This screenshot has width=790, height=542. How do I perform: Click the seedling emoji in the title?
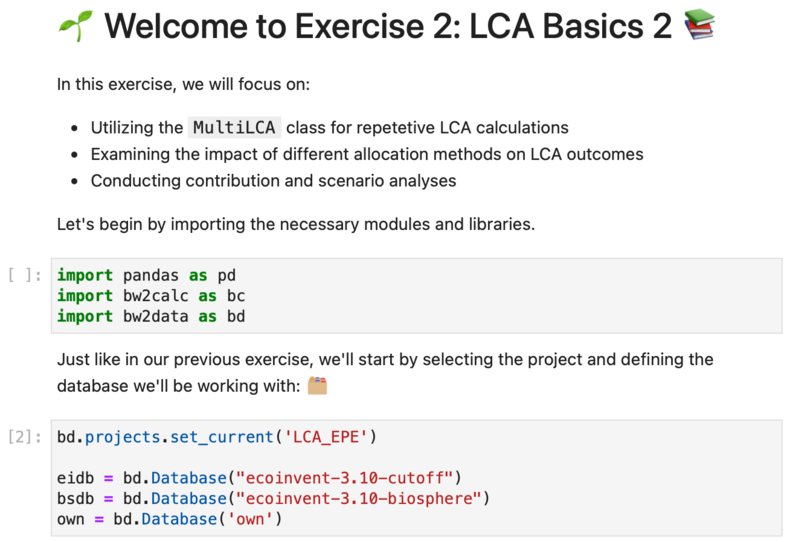76,26
